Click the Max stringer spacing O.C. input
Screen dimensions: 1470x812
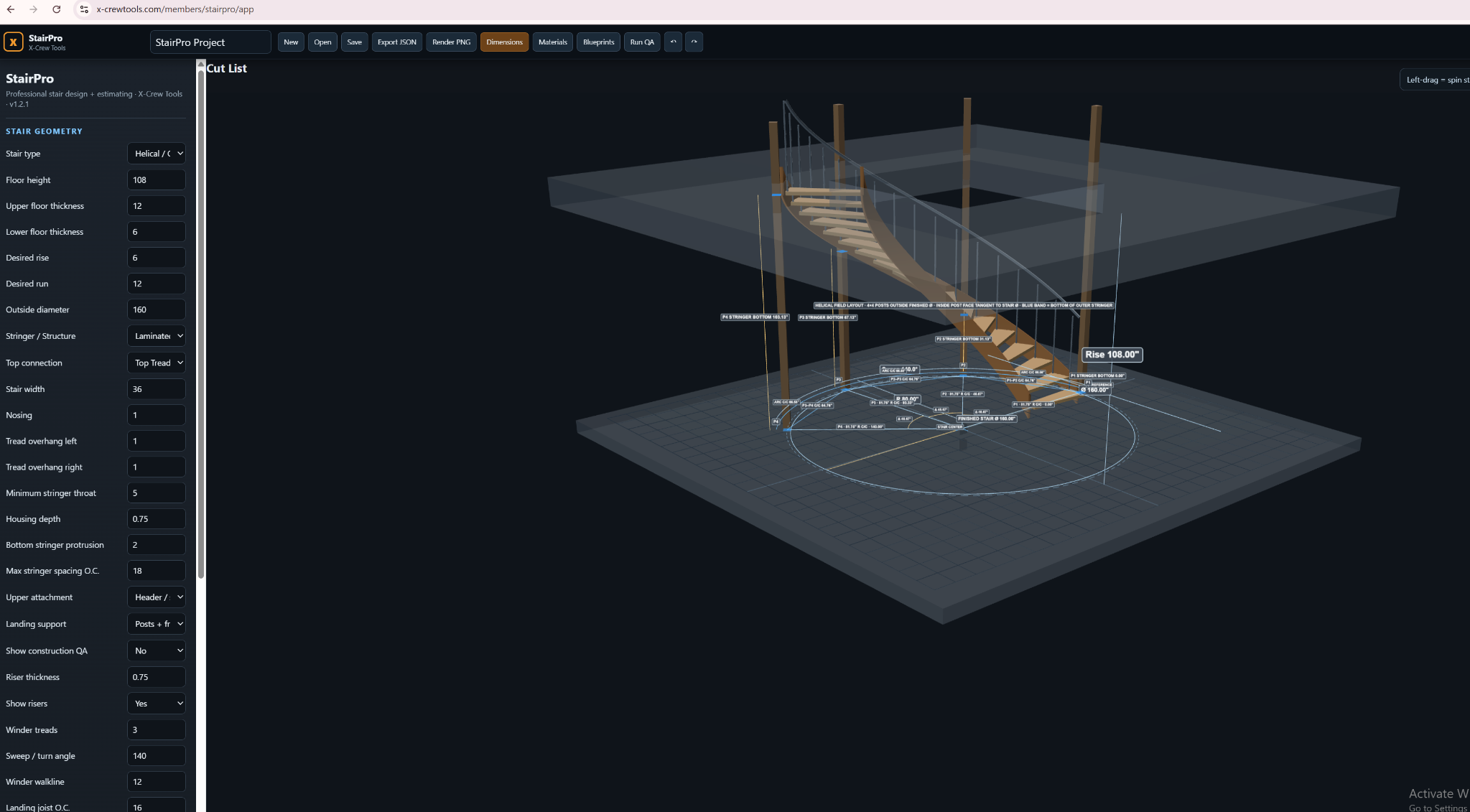coord(157,571)
